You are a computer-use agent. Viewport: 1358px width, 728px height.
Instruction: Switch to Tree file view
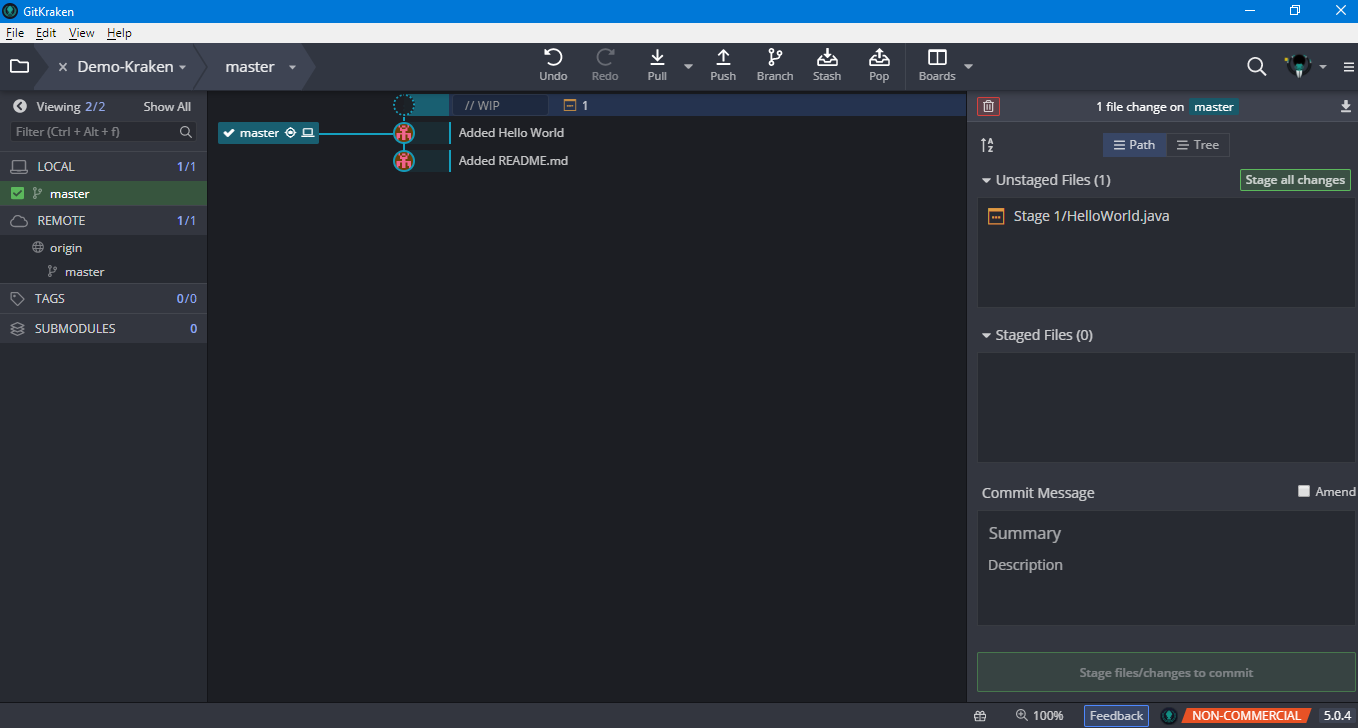1197,145
